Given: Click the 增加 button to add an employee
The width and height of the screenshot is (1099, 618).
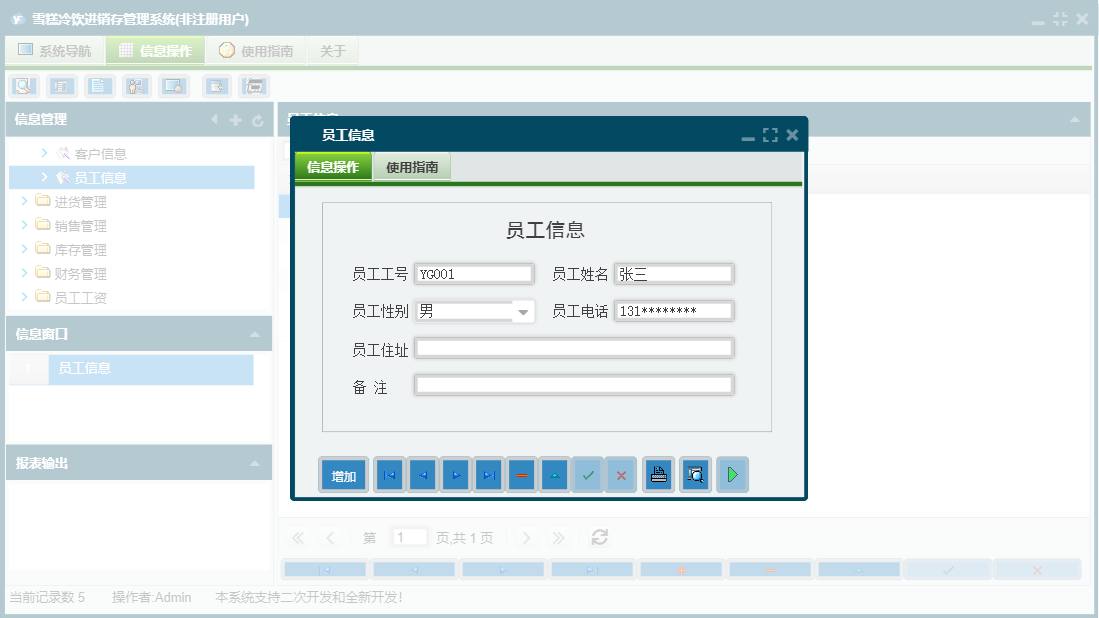Looking at the screenshot, I should point(343,475).
